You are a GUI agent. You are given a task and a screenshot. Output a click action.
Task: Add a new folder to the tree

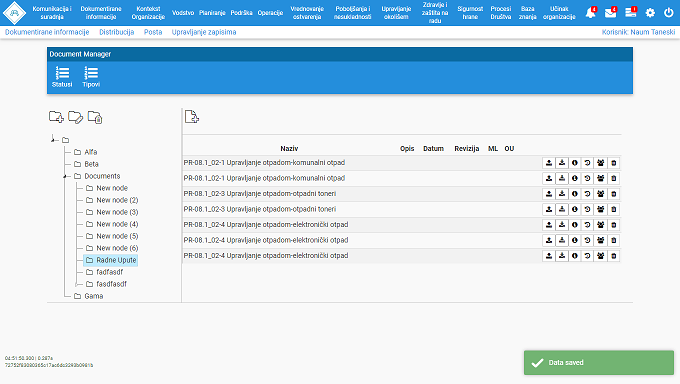click(x=56, y=117)
